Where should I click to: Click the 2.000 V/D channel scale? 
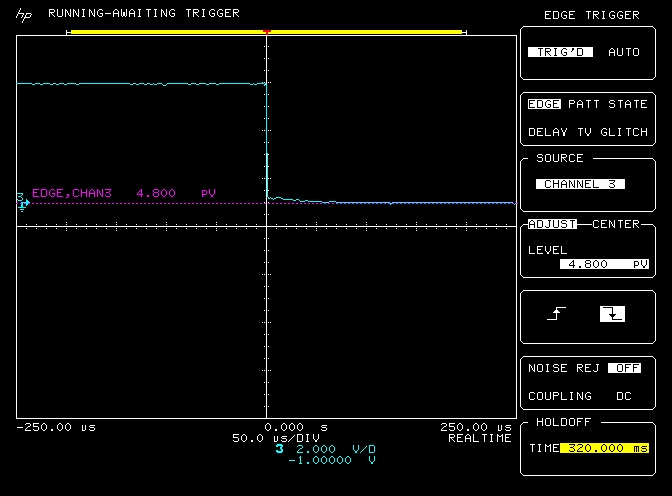coord(336,449)
